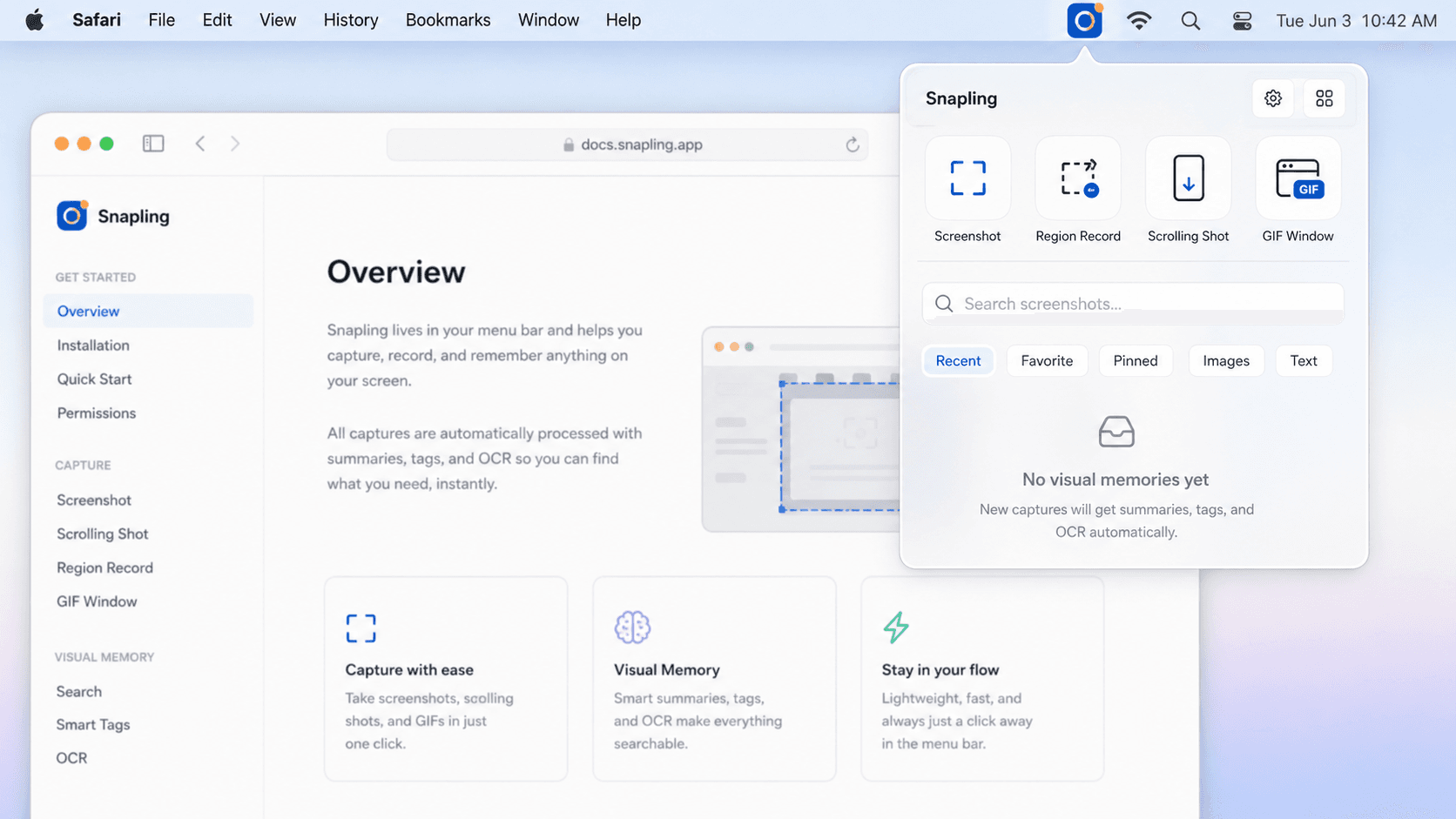This screenshot has height=819, width=1456.
Task: Open Snapling popover settings gear
Action: pos(1273,98)
